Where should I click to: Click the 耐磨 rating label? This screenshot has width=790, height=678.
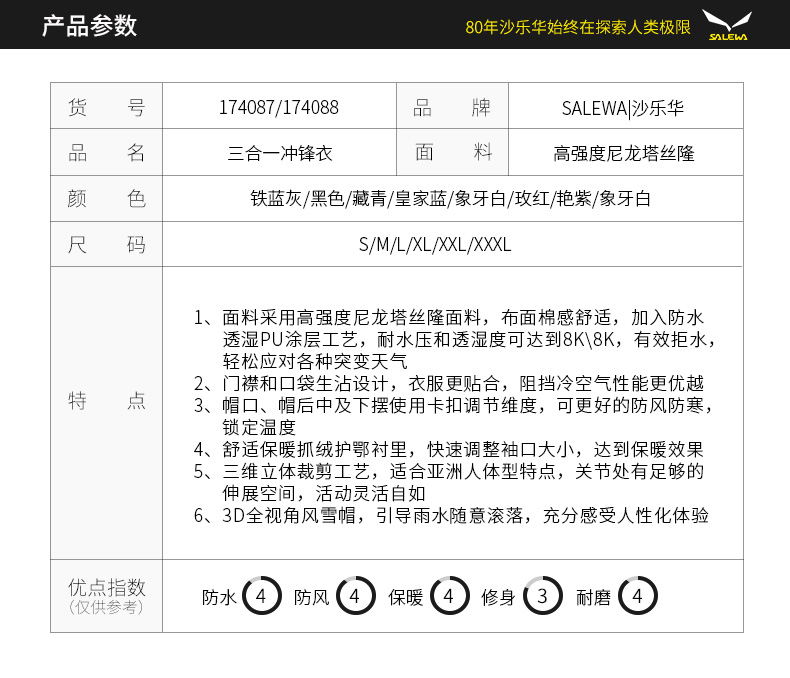pos(593,597)
